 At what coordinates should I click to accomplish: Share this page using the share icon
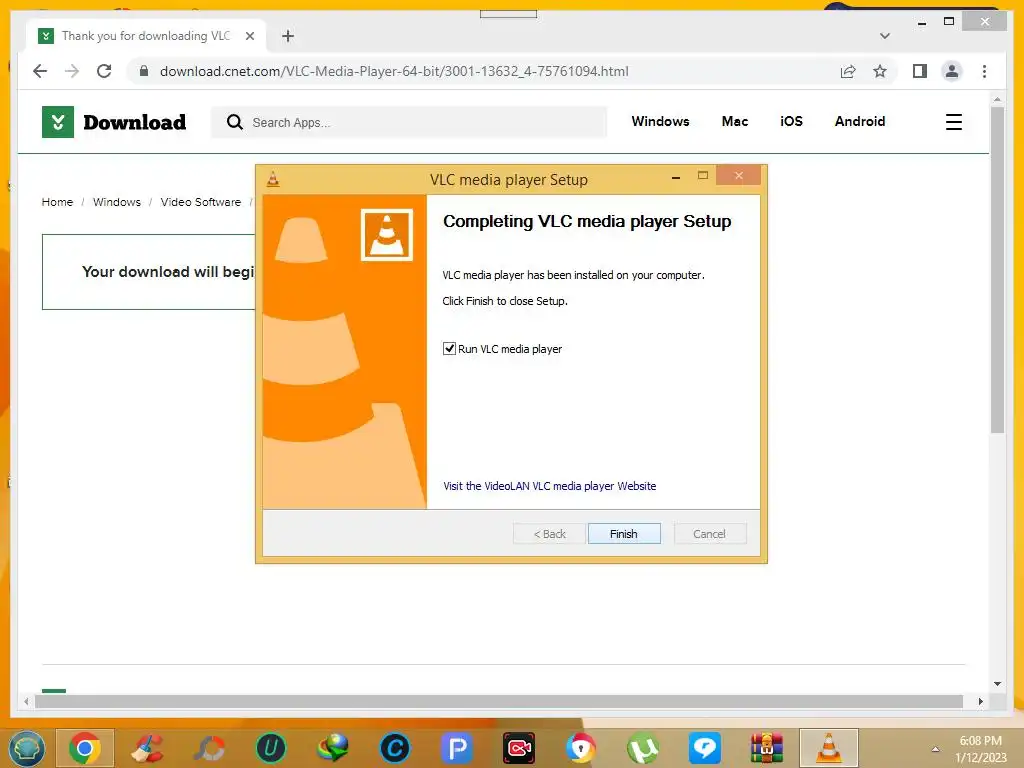pyautogui.click(x=848, y=71)
